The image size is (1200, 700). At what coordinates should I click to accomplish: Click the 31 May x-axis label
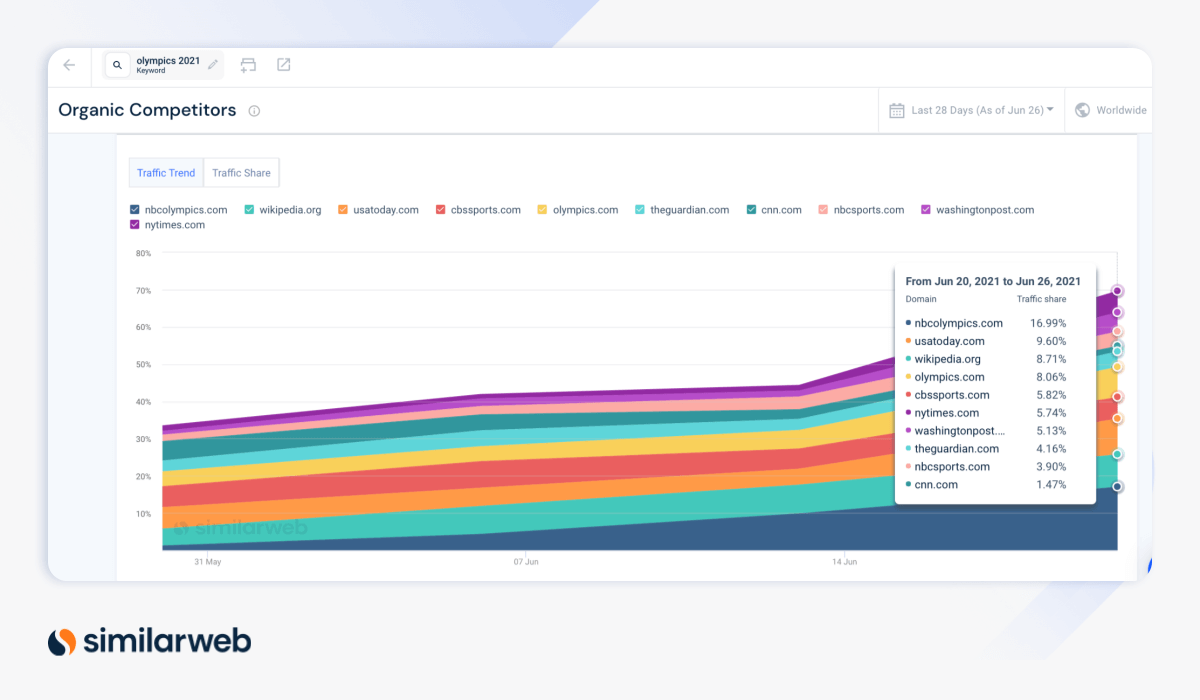207,562
